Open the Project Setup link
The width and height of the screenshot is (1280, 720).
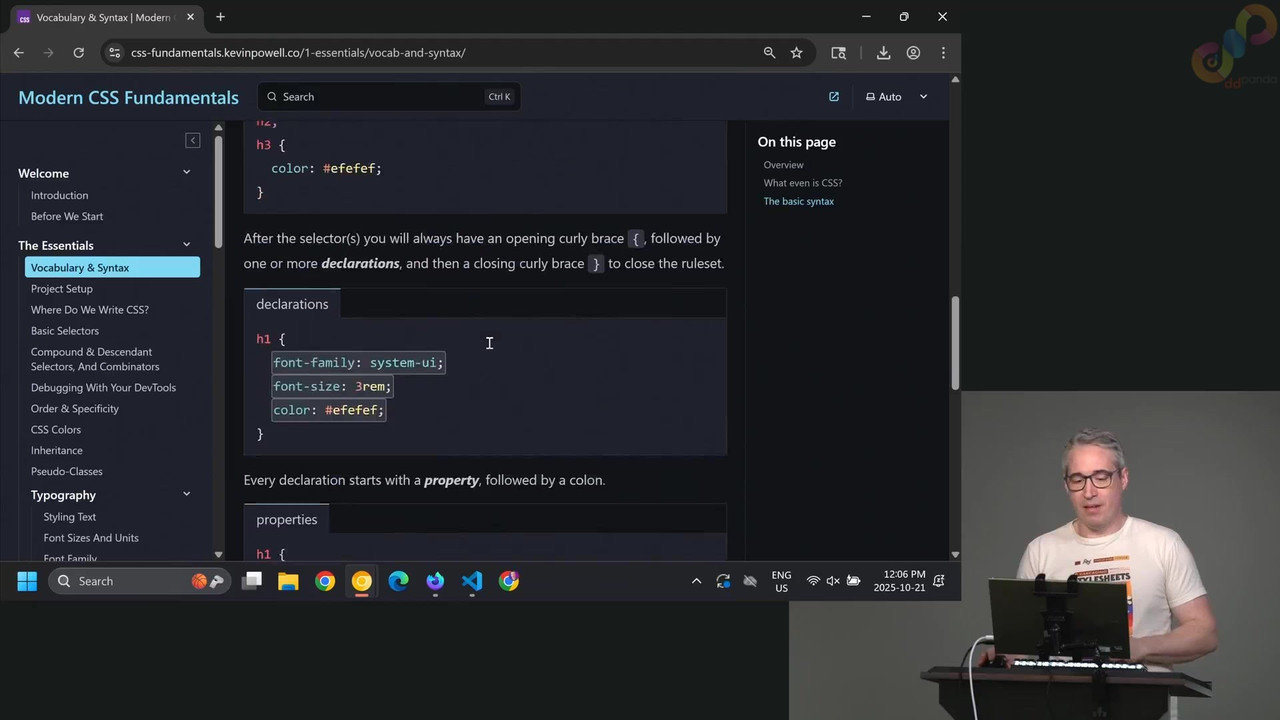coord(62,289)
